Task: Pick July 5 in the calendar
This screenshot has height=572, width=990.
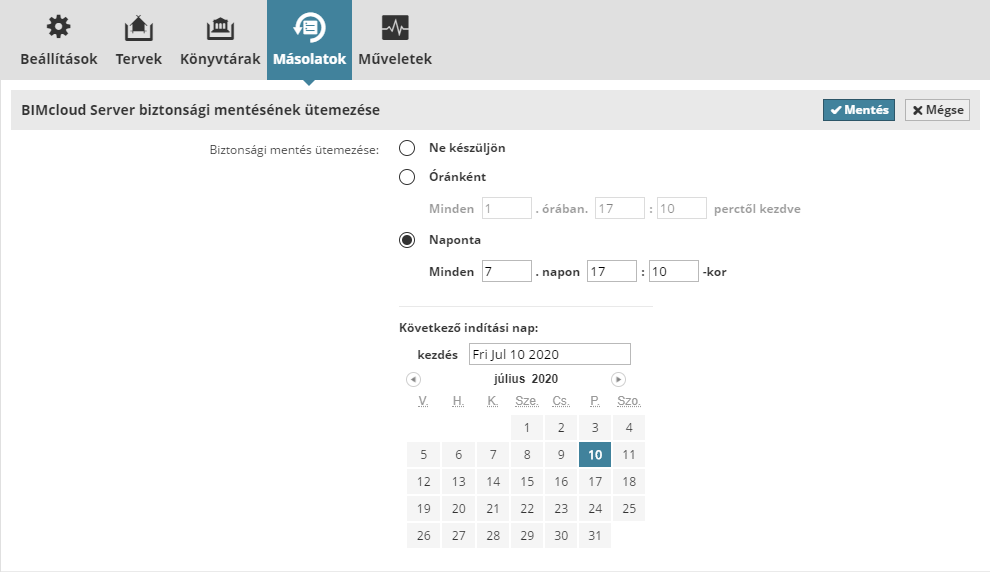Action: [424, 455]
